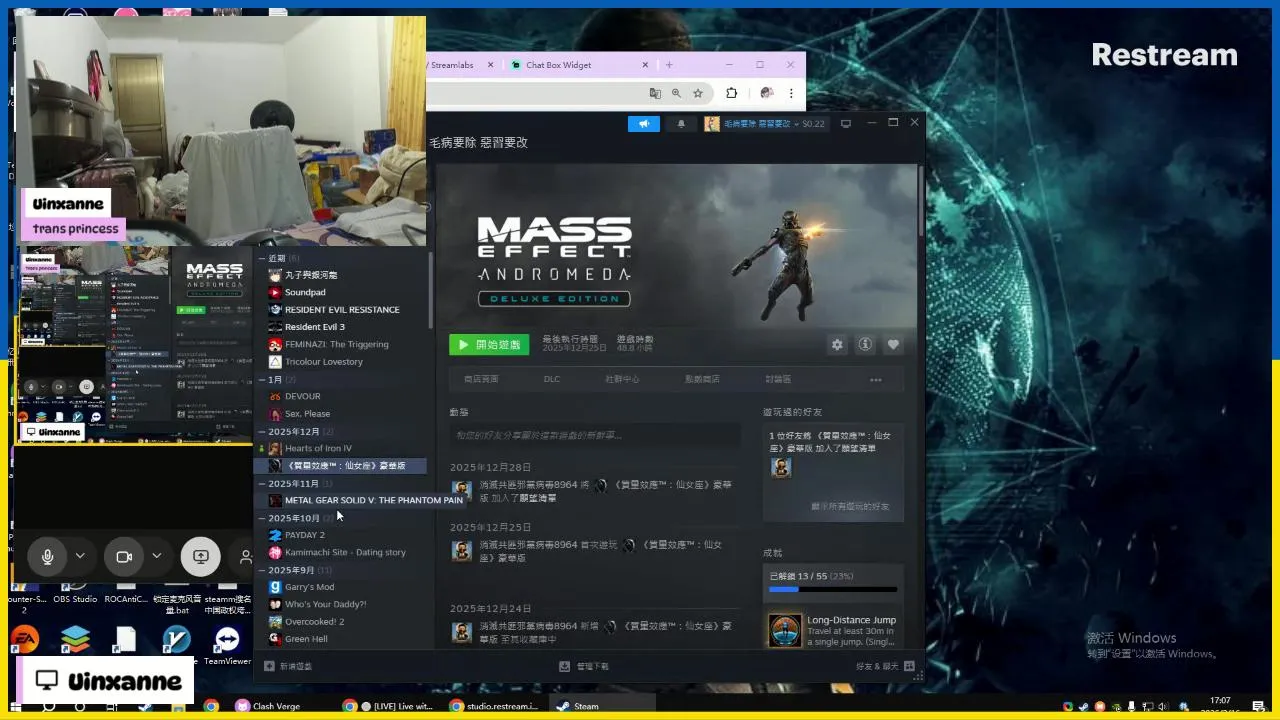Click user avatar on 2025年12月28日 activity

click(461, 491)
